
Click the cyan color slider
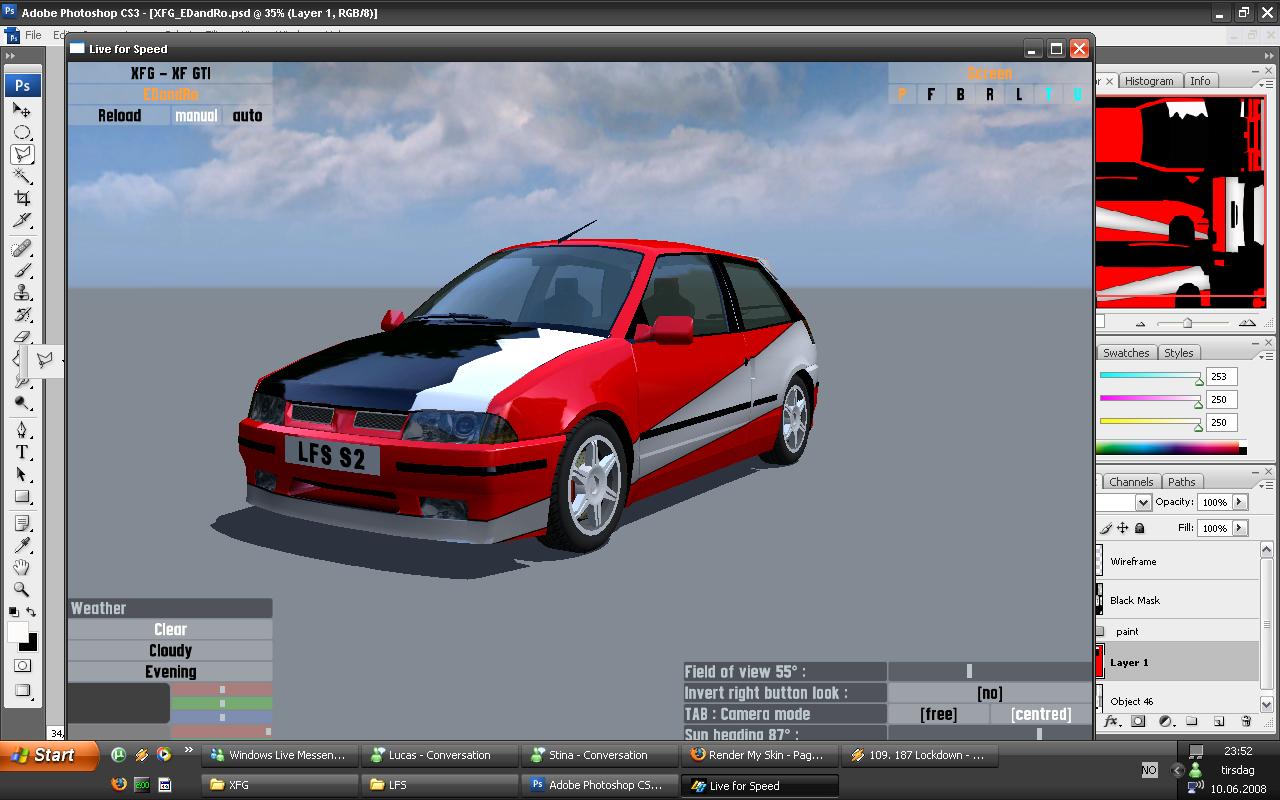pyautogui.click(x=1150, y=377)
